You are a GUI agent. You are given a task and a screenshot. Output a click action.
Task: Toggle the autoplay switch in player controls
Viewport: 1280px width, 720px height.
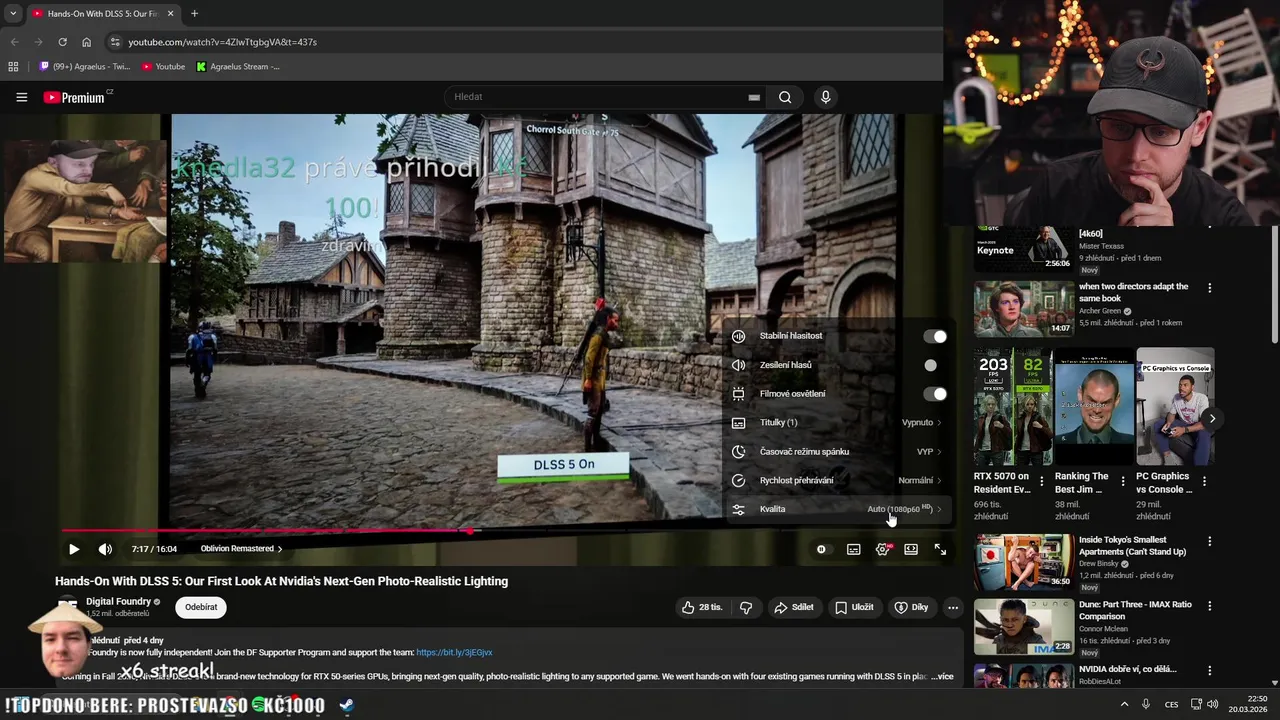[x=821, y=549]
